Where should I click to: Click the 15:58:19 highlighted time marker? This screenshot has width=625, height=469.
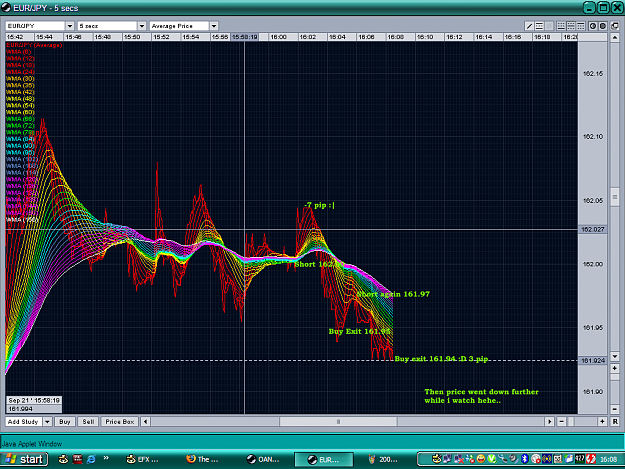point(245,37)
